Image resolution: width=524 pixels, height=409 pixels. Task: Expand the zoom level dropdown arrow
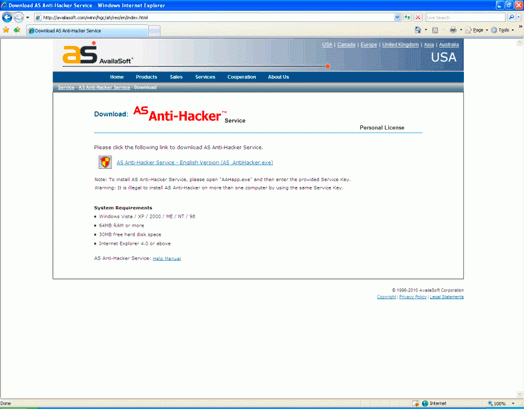[x=513, y=403]
